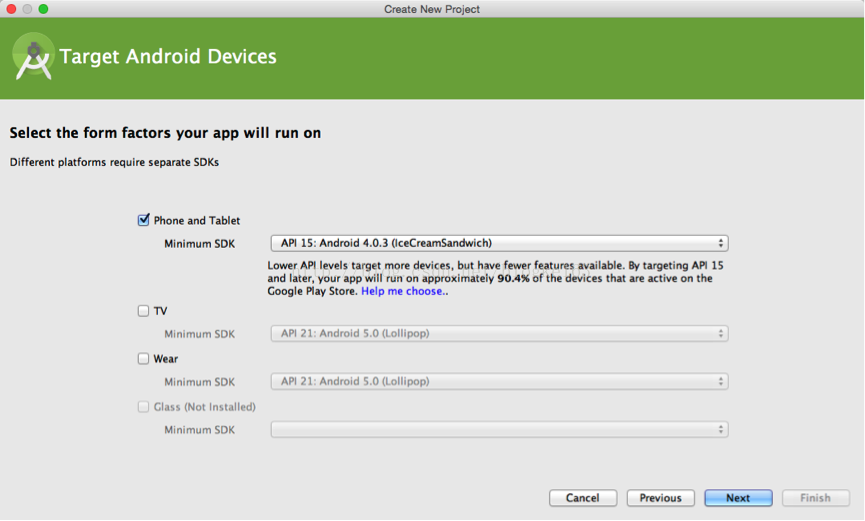Uncheck the Phone and Tablet checkbox
865x521 pixels.
coord(143,220)
